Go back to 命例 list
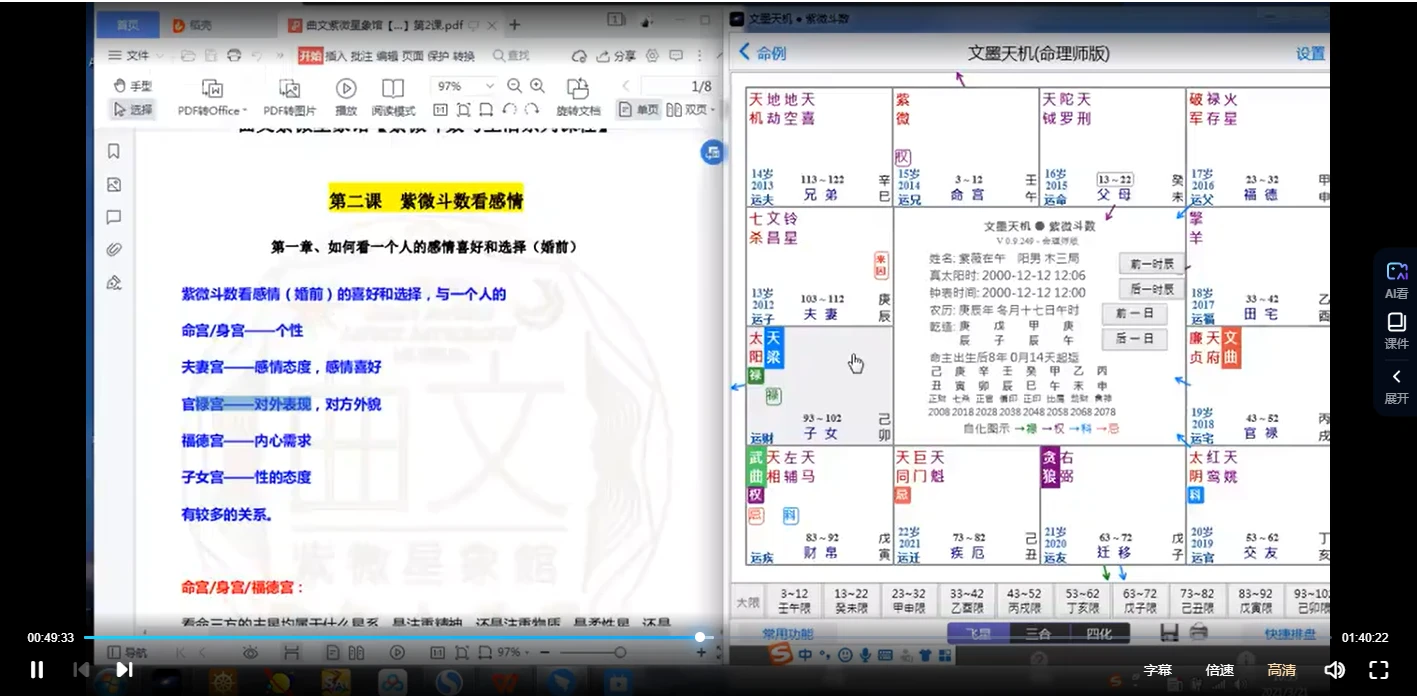This screenshot has width=1417, height=696. point(763,53)
